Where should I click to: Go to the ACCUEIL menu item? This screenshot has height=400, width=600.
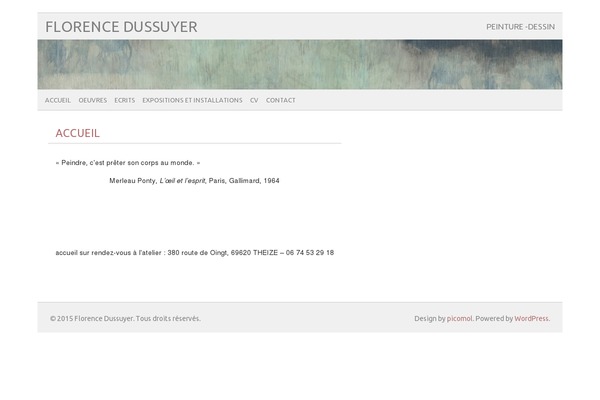(58, 100)
